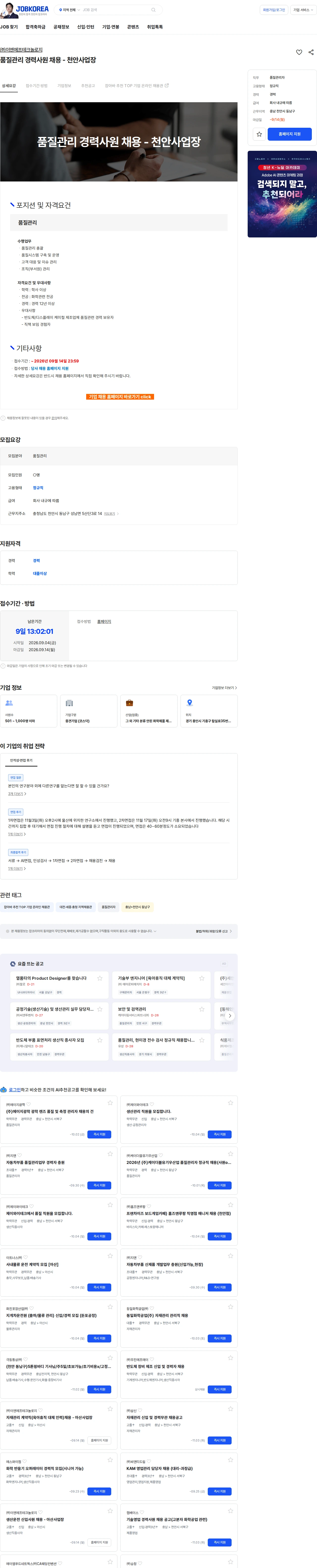Open the 기업·연봉 menu
Image resolution: width=317 pixels, height=1568 pixels.
click(x=111, y=27)
